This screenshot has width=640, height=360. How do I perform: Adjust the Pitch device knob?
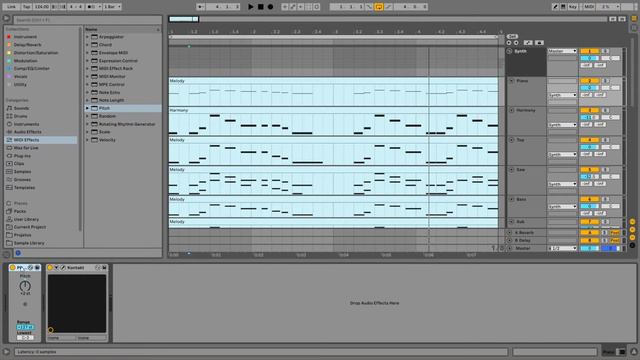pos(25,287)
